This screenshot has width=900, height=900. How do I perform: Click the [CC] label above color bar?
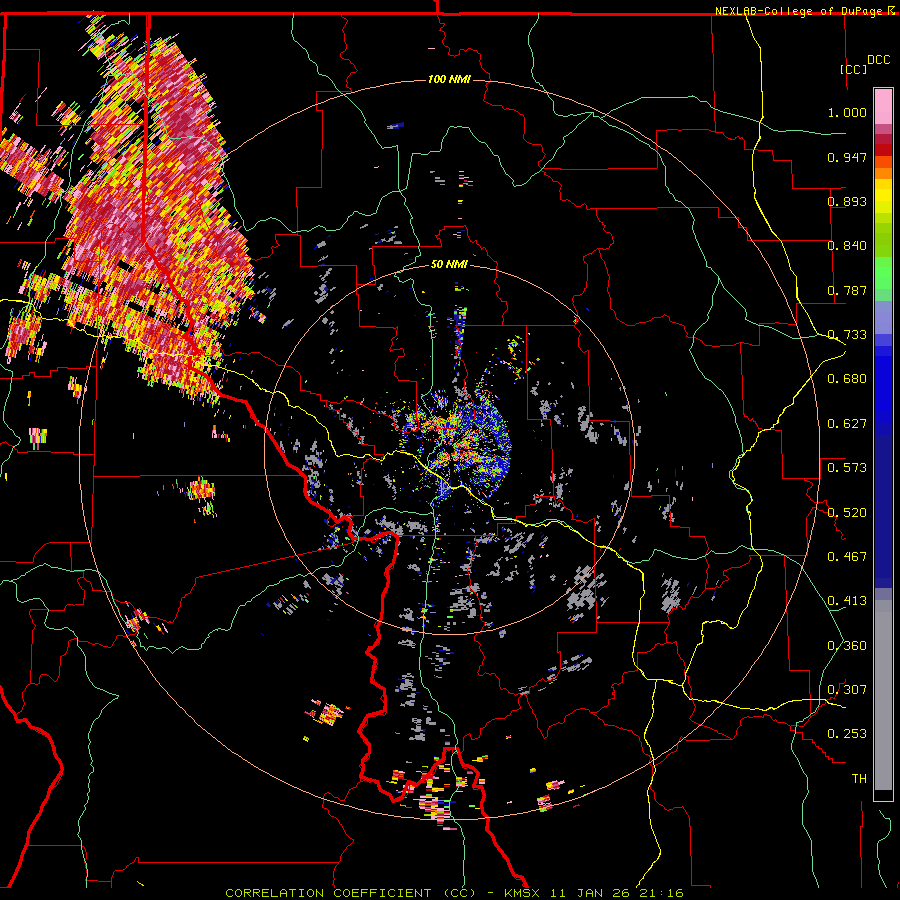click(x=854, y=69)
